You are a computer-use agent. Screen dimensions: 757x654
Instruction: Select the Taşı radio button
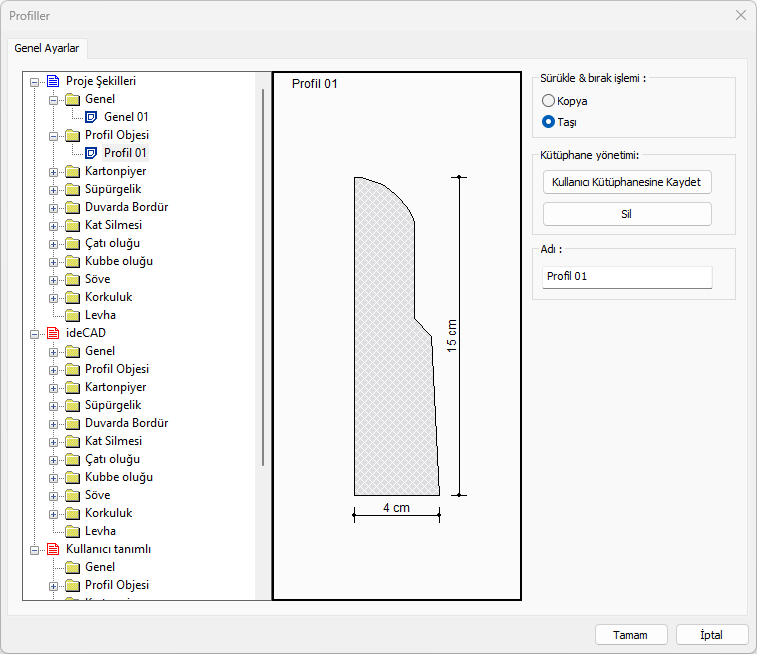tap(548, 122)
